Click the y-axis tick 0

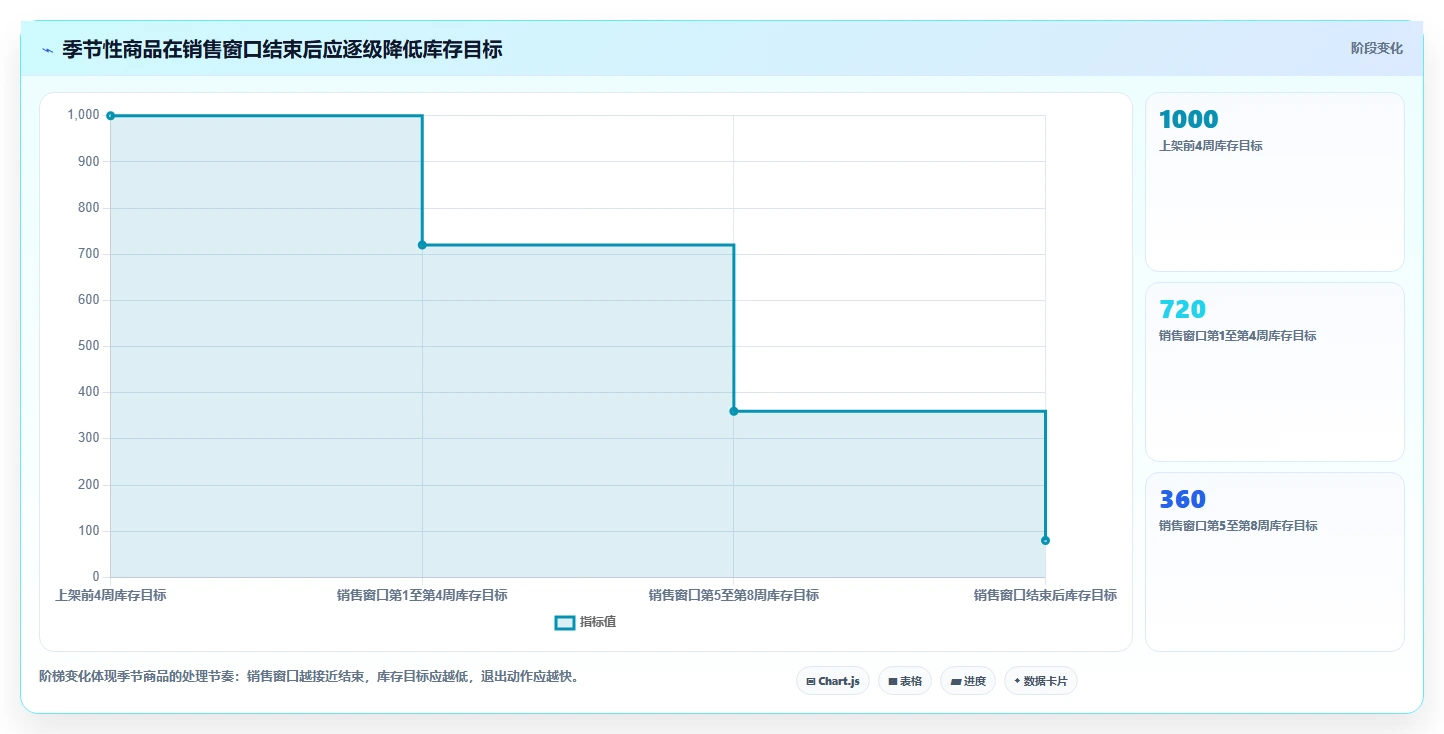point(96,577)
